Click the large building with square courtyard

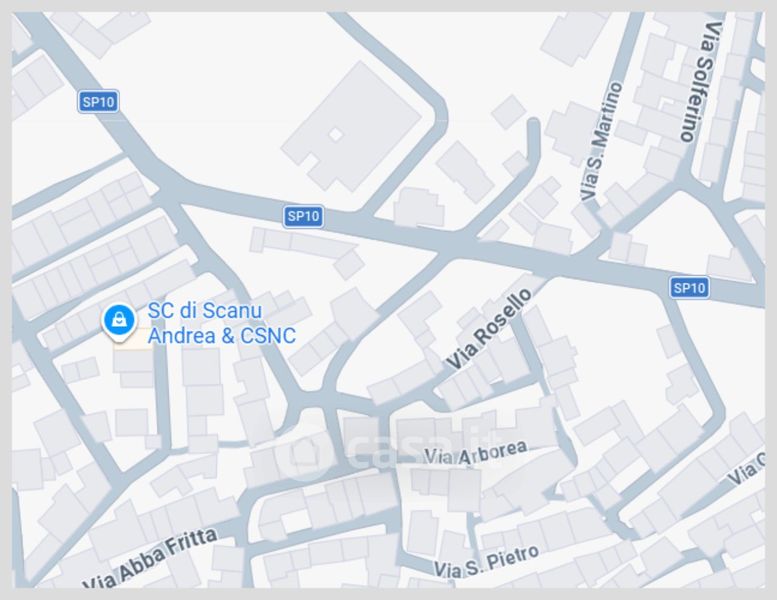[352, 126]
